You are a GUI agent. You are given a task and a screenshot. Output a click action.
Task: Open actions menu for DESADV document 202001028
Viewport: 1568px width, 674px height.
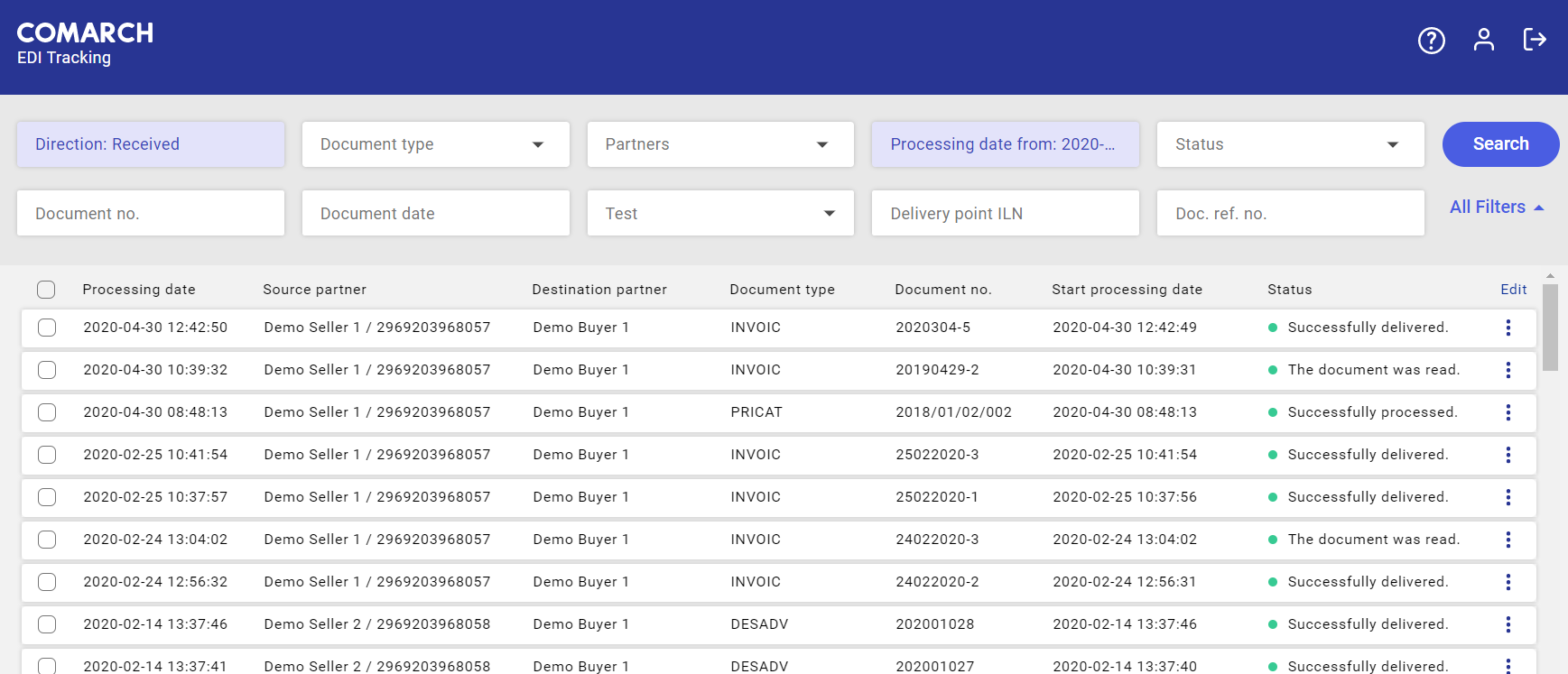tap(1508, 624)
